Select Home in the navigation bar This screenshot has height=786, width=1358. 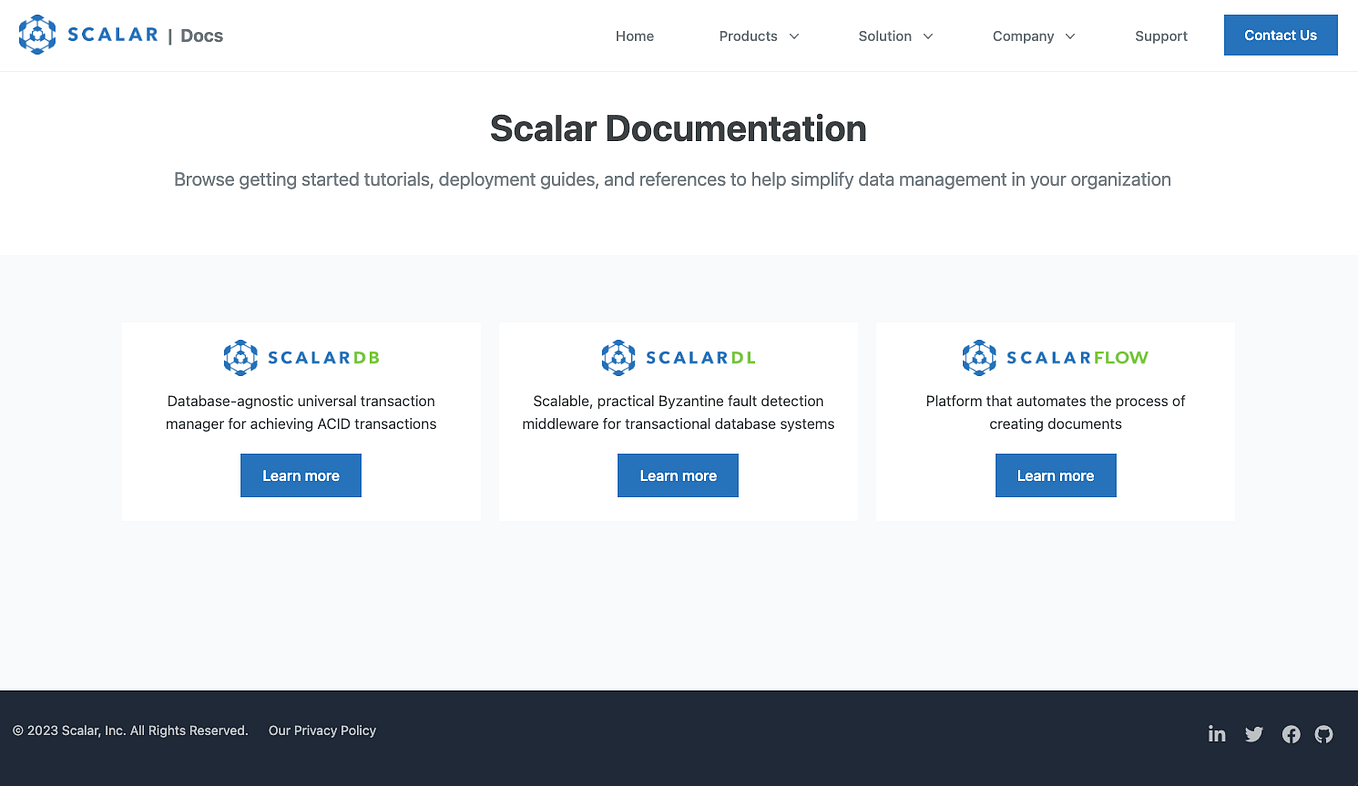tap(634, 35)
